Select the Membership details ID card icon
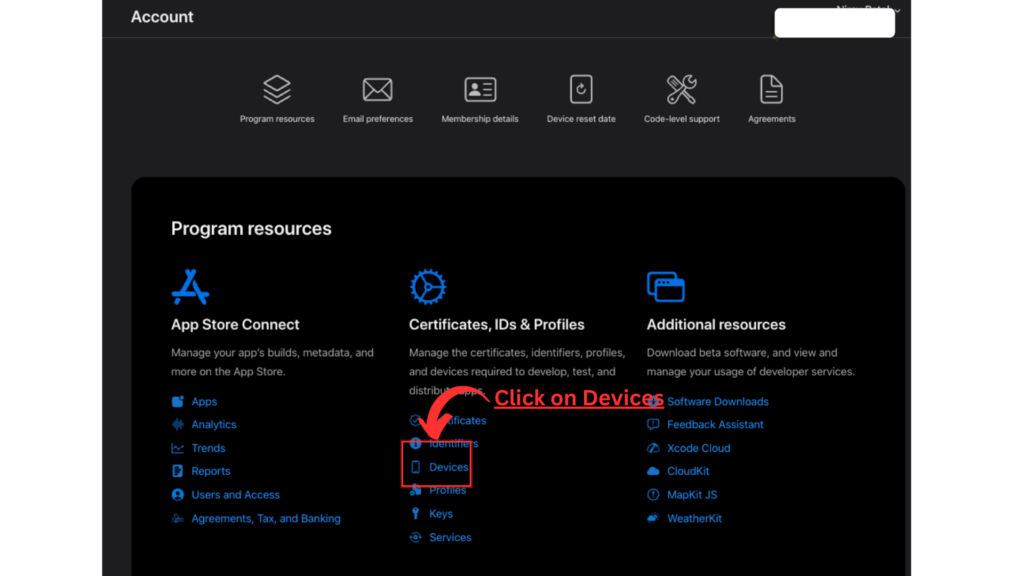Screen dimensions: 1024x576 (480, 90)
